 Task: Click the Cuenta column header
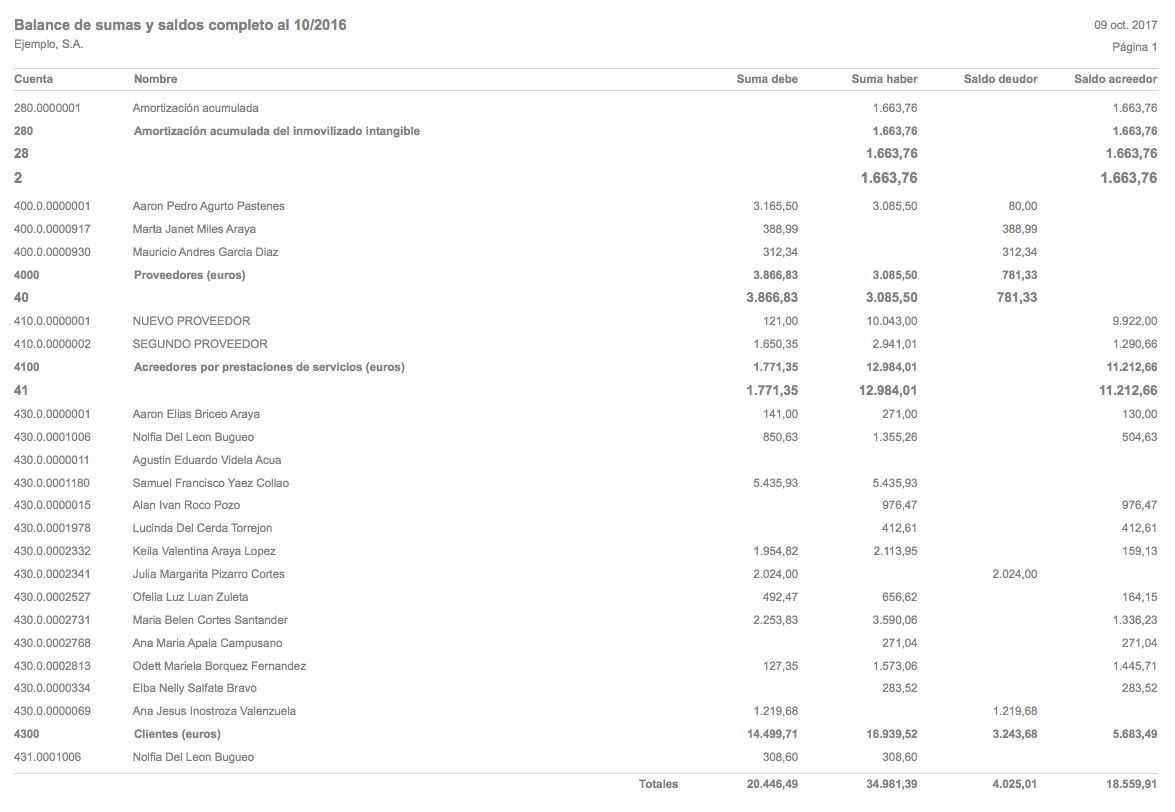click(34, 79)
